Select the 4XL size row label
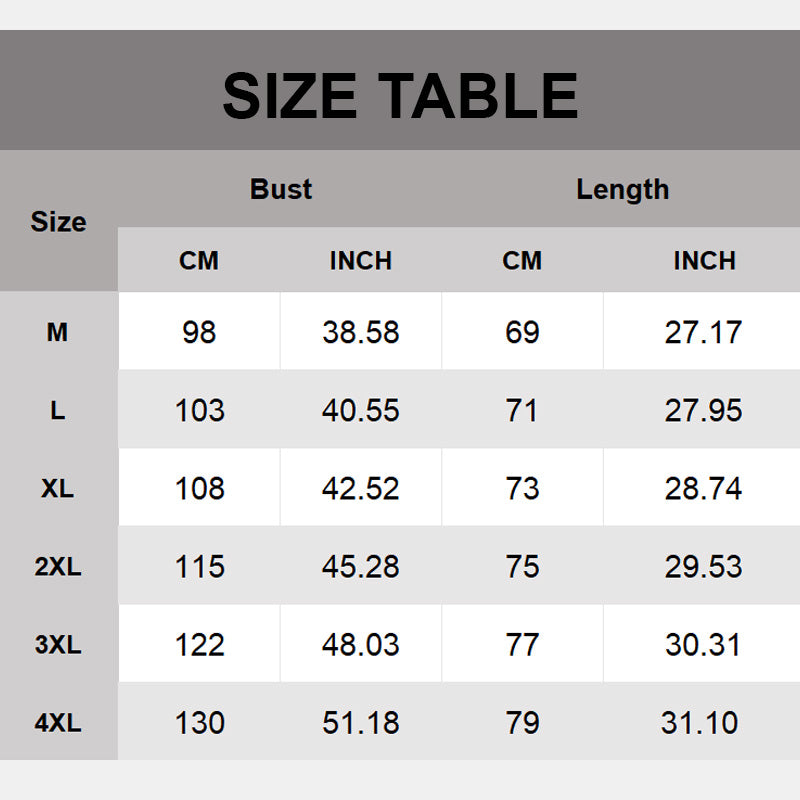The width and height of the screenshot is (800, 800). tap(58, 722)
